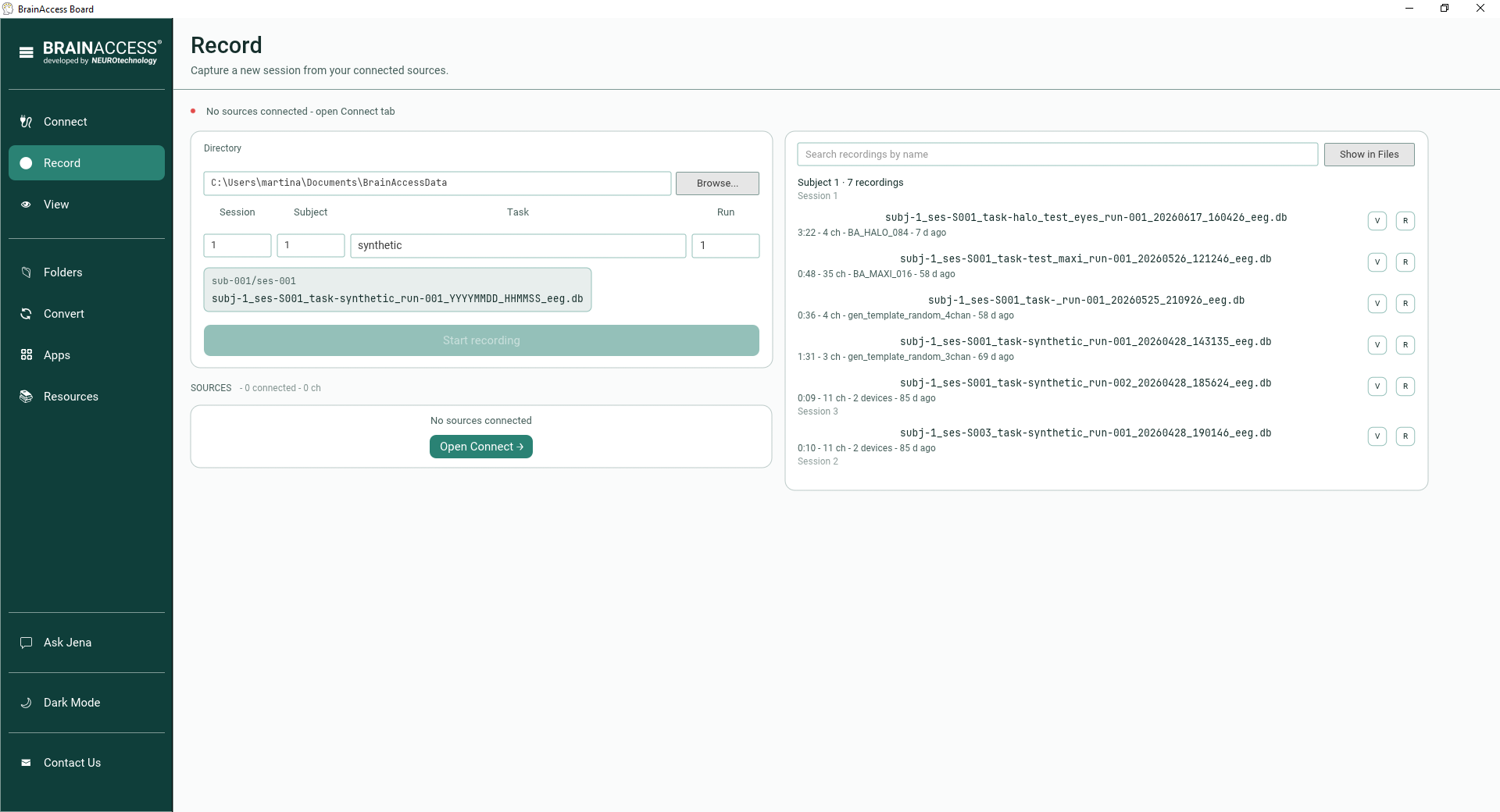The image size is (1500, 812).
Task: Click the V button for halo_test_eyes recording
Action: click(1377, 221)
